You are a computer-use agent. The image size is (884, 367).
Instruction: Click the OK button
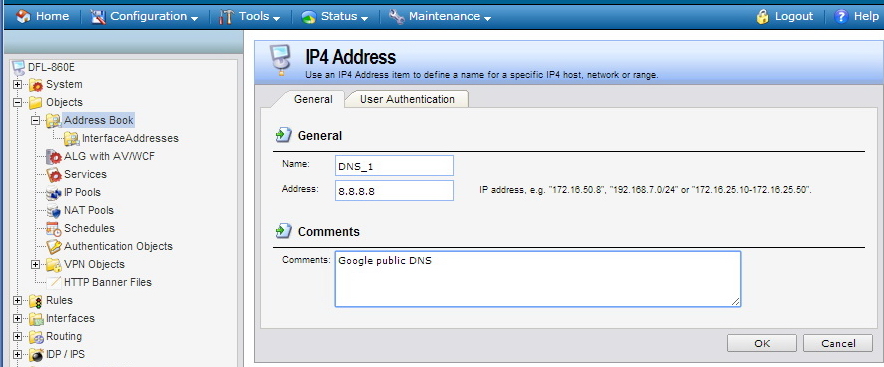click(x=762, y=343)
